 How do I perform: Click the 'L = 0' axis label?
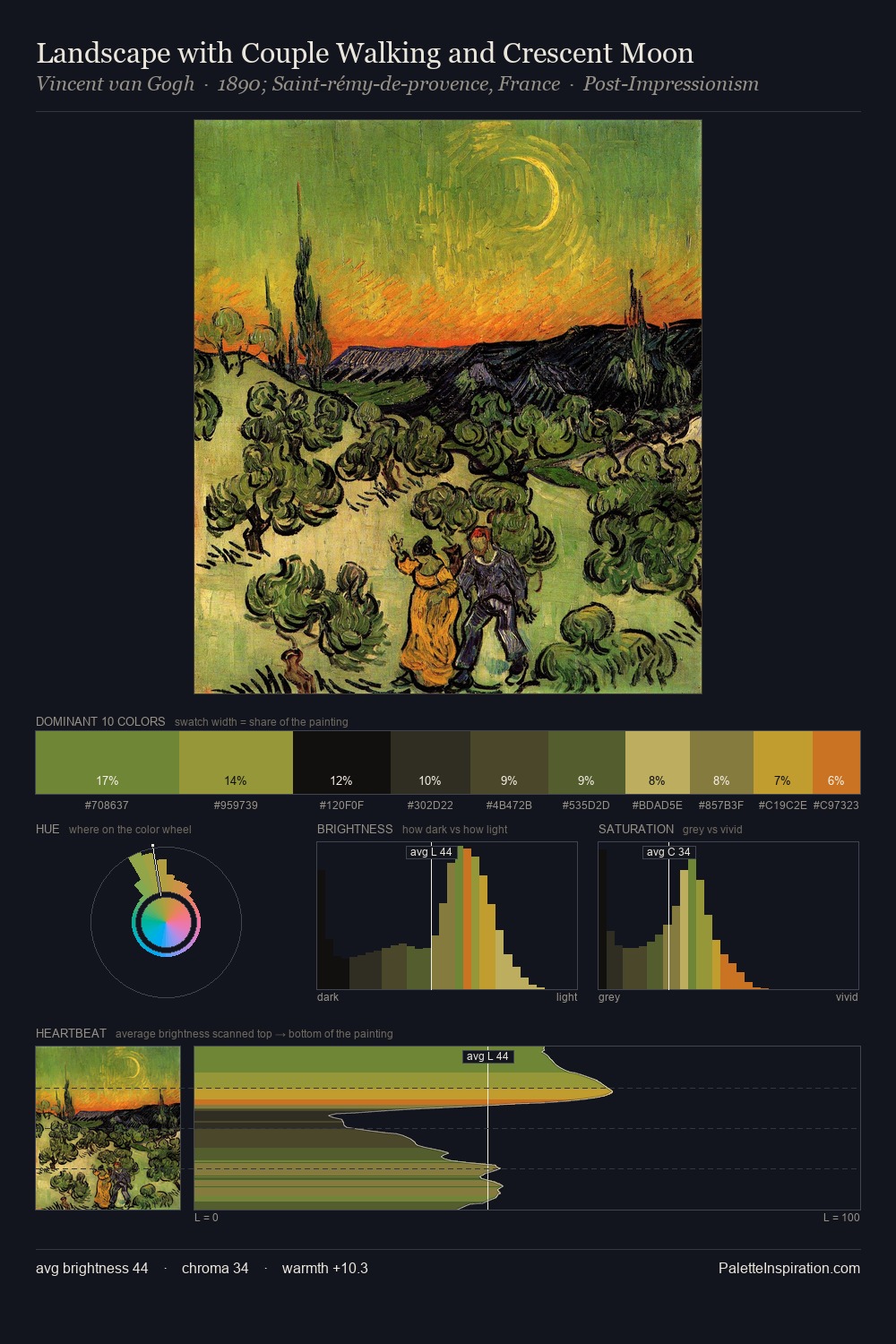click(x=206, y=1218)
